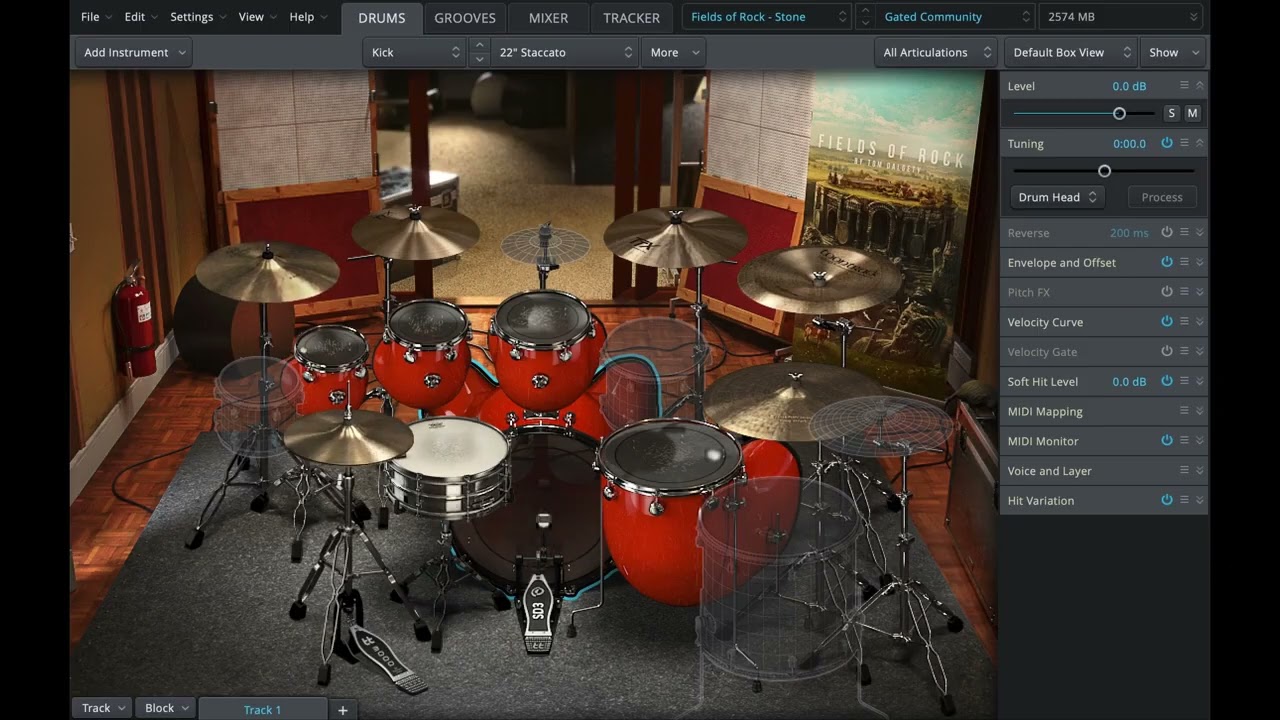The height and width of the screenshot is (720, 1280).
Task: Open the Tuning section menu icon
Action: click(1184, 143)
